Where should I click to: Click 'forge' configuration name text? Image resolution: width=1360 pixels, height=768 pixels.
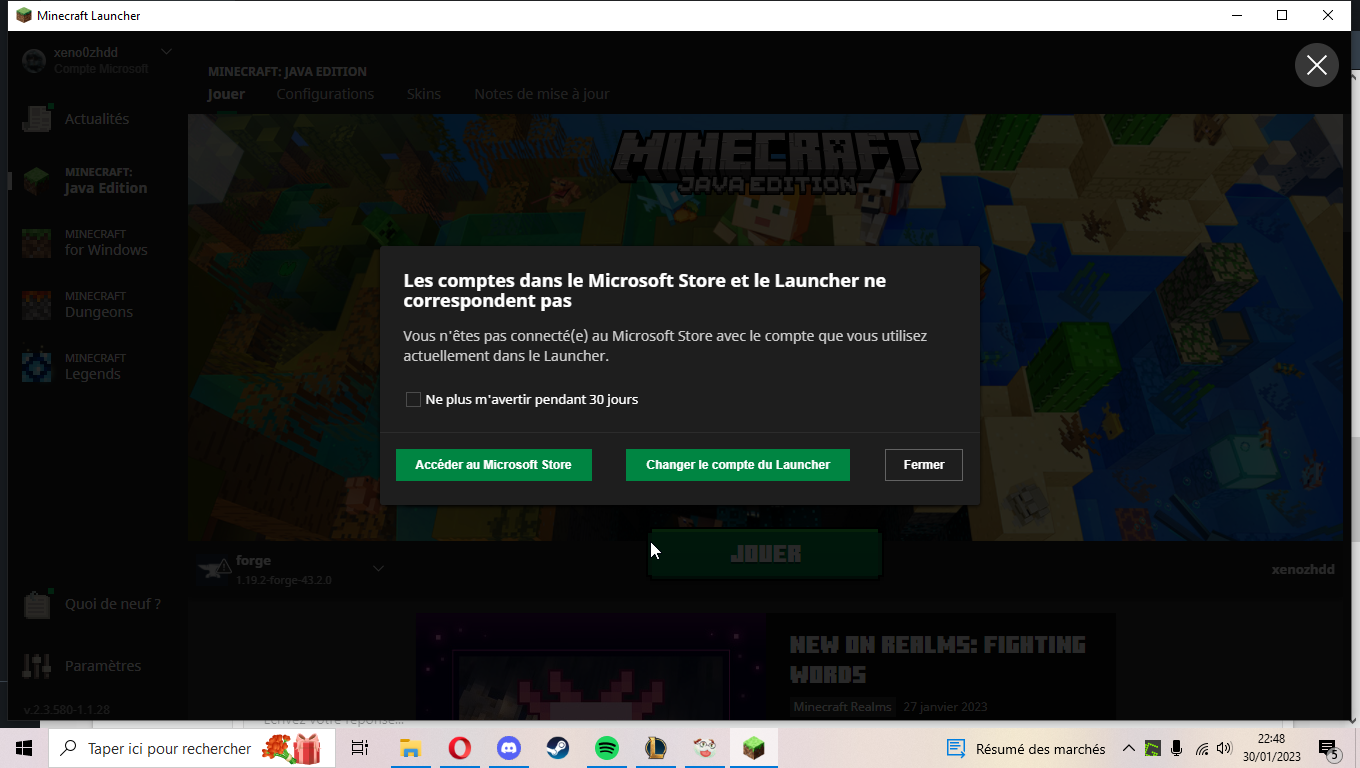[x=253, y=560]
